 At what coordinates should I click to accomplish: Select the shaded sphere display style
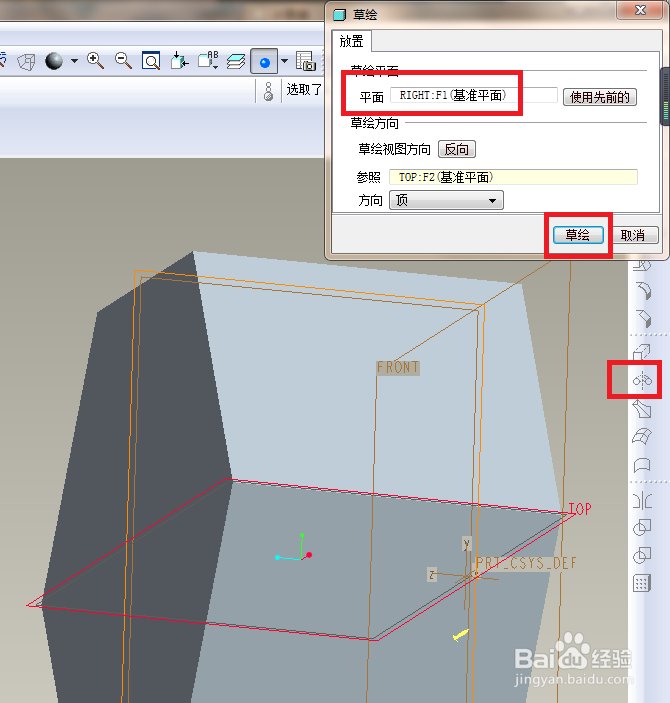tap(54, 61)
